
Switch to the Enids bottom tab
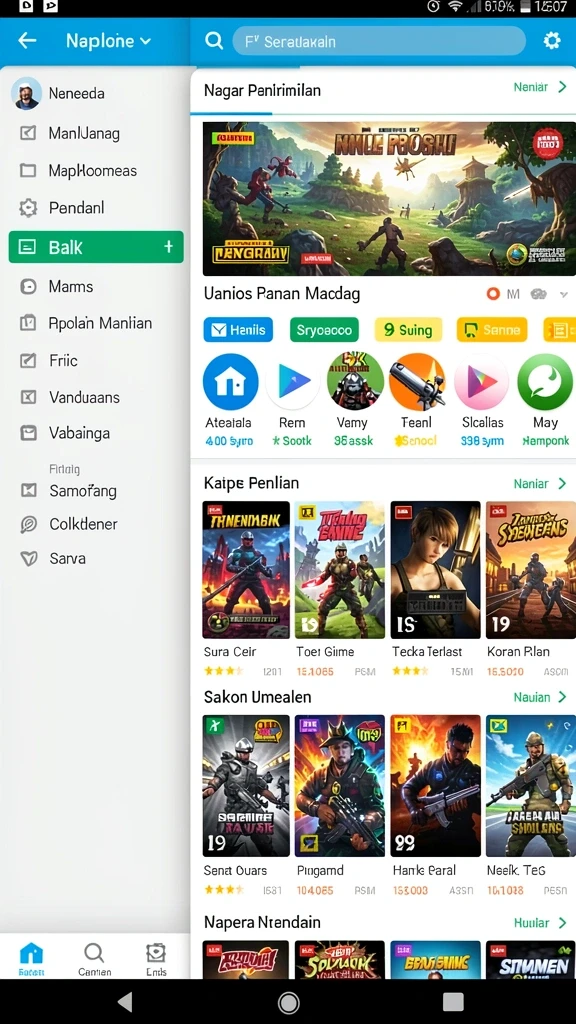[156, 958]
